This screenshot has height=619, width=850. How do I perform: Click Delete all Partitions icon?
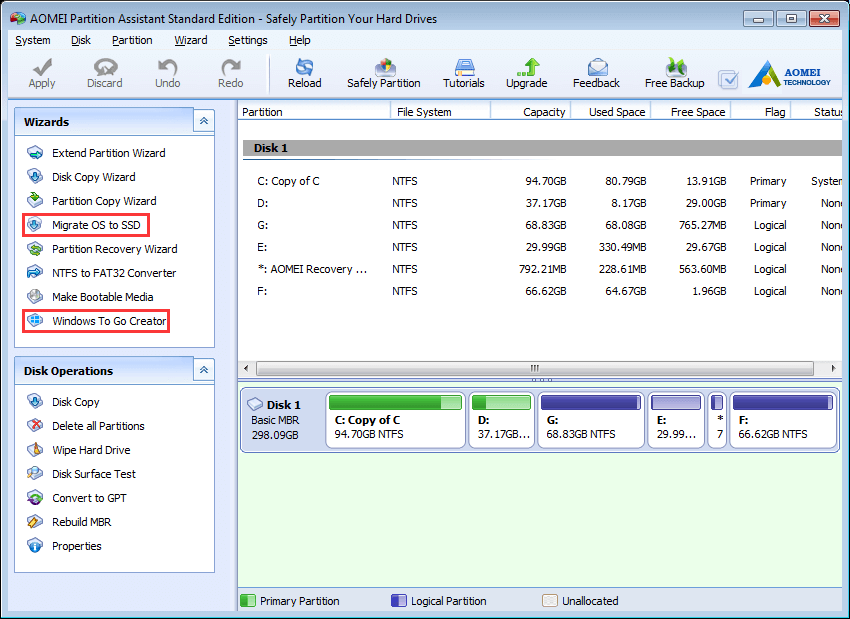(x=35, y=425)
